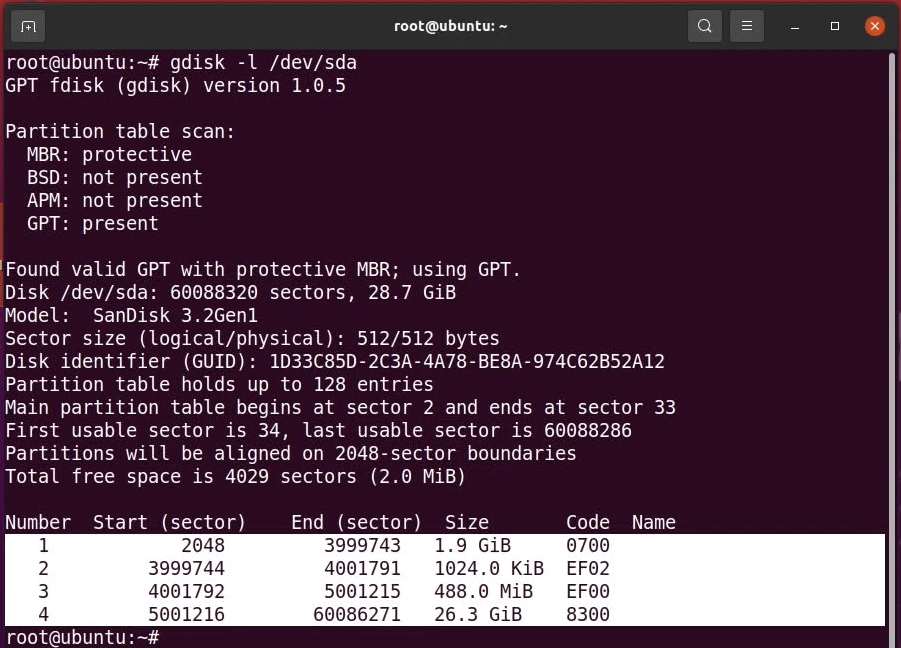The width and height of the screenshot is (901, 648).
Task: Open the terminal search icon
Action: pos(704,26)
